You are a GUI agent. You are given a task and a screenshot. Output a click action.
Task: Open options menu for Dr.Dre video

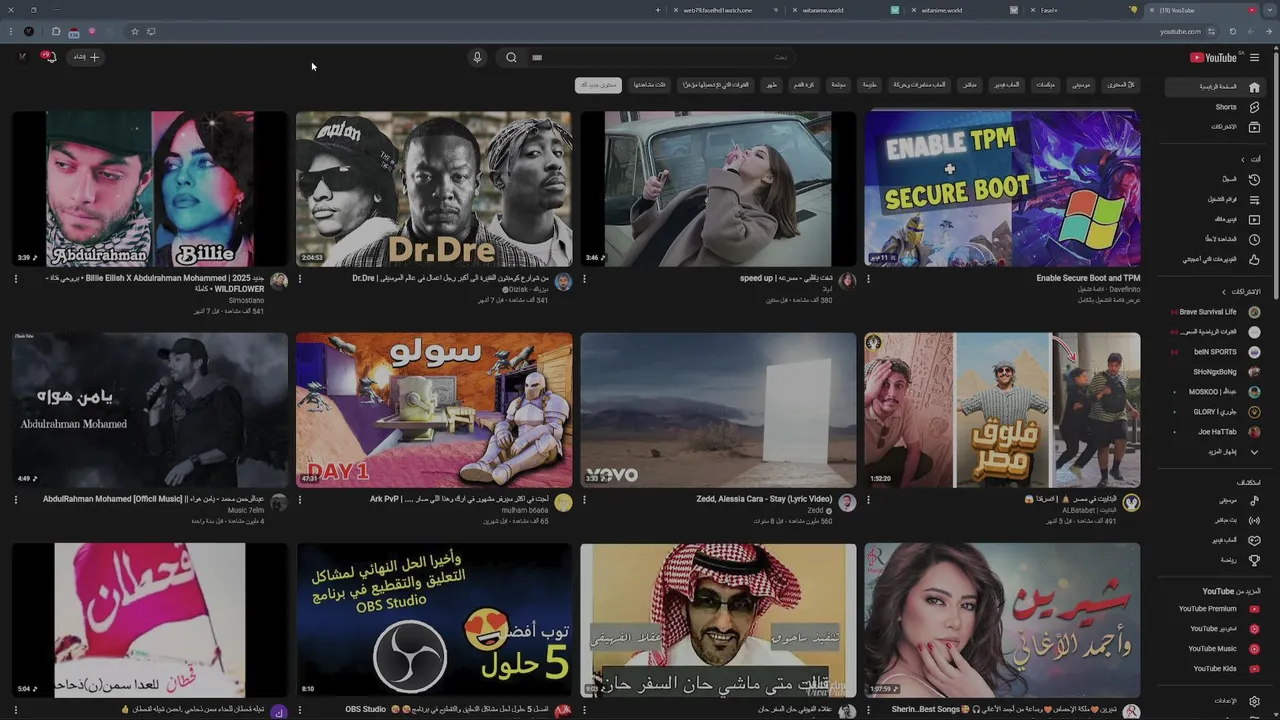point(300,279)
